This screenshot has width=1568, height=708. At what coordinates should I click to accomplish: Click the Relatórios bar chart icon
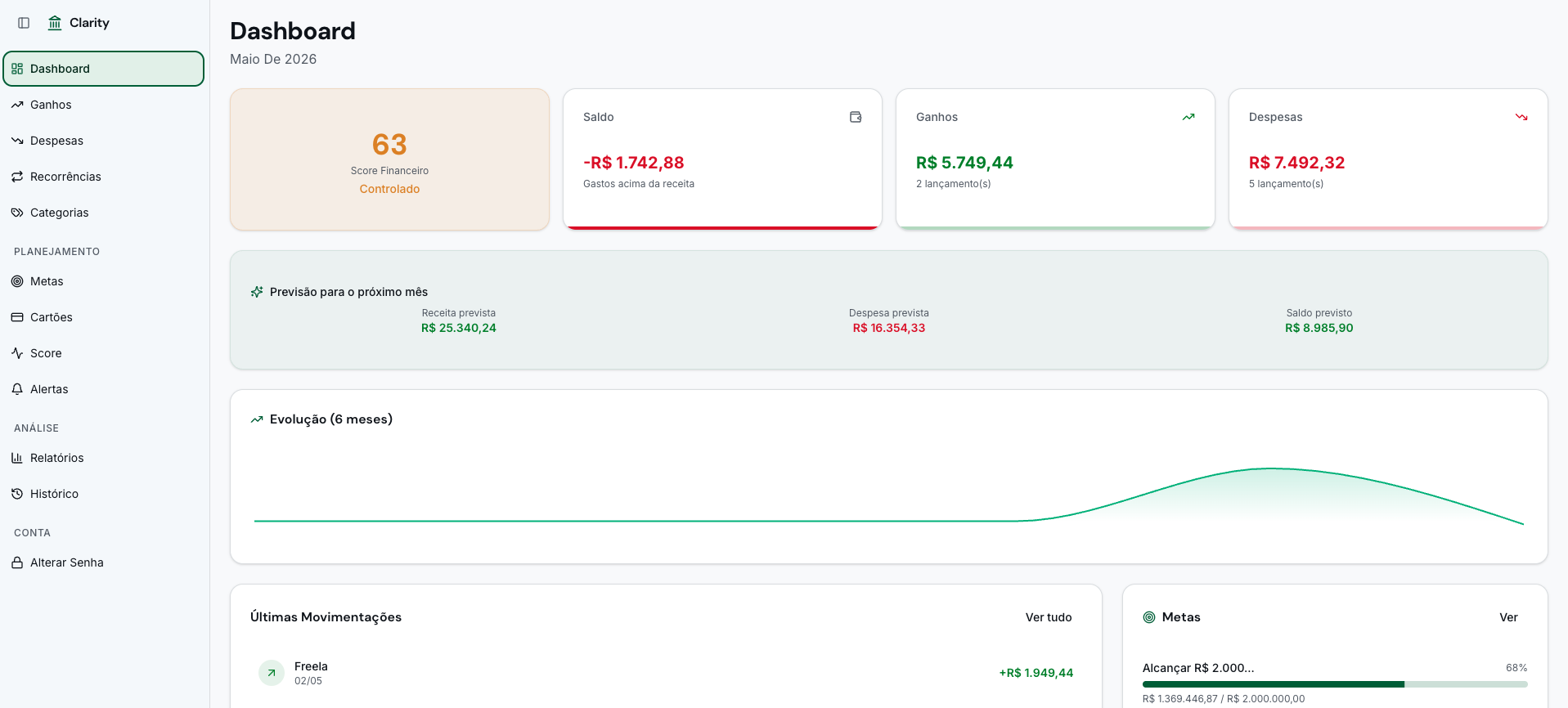[x=17, y=458]
